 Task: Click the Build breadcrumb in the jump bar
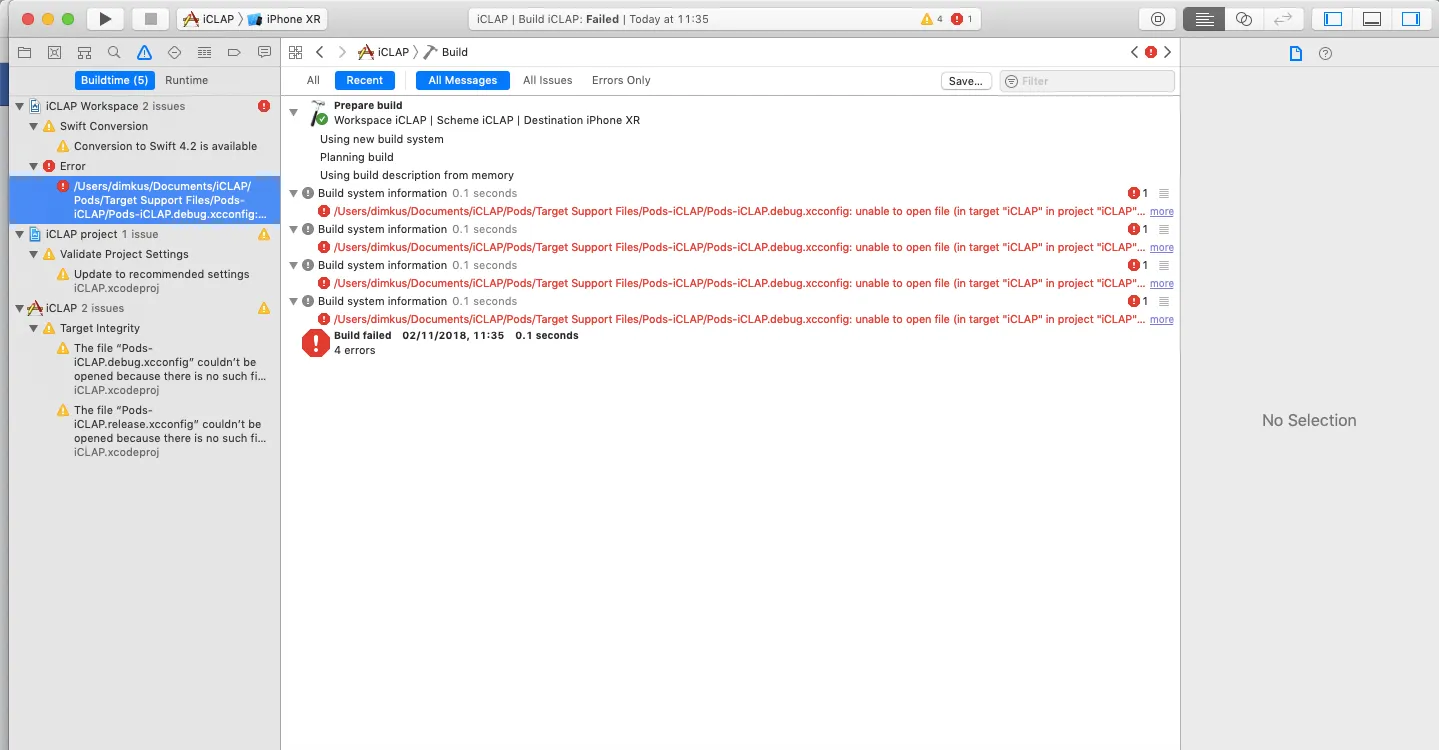click(446, 52)
